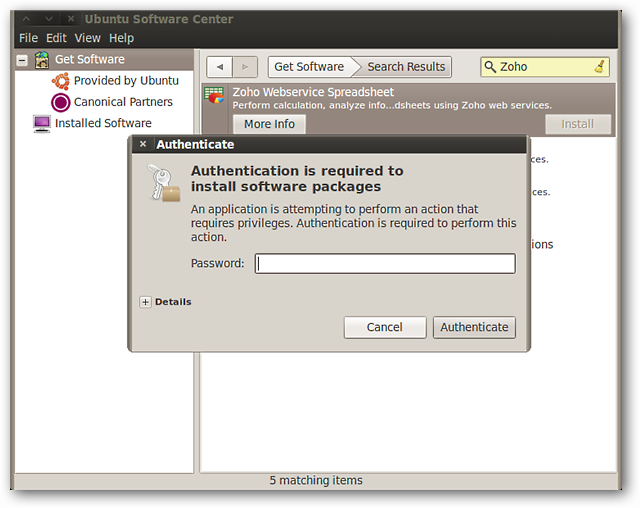This screenshot has height=508, width=640.
Task: Open the Edit menu
Action: coord(56,38)
